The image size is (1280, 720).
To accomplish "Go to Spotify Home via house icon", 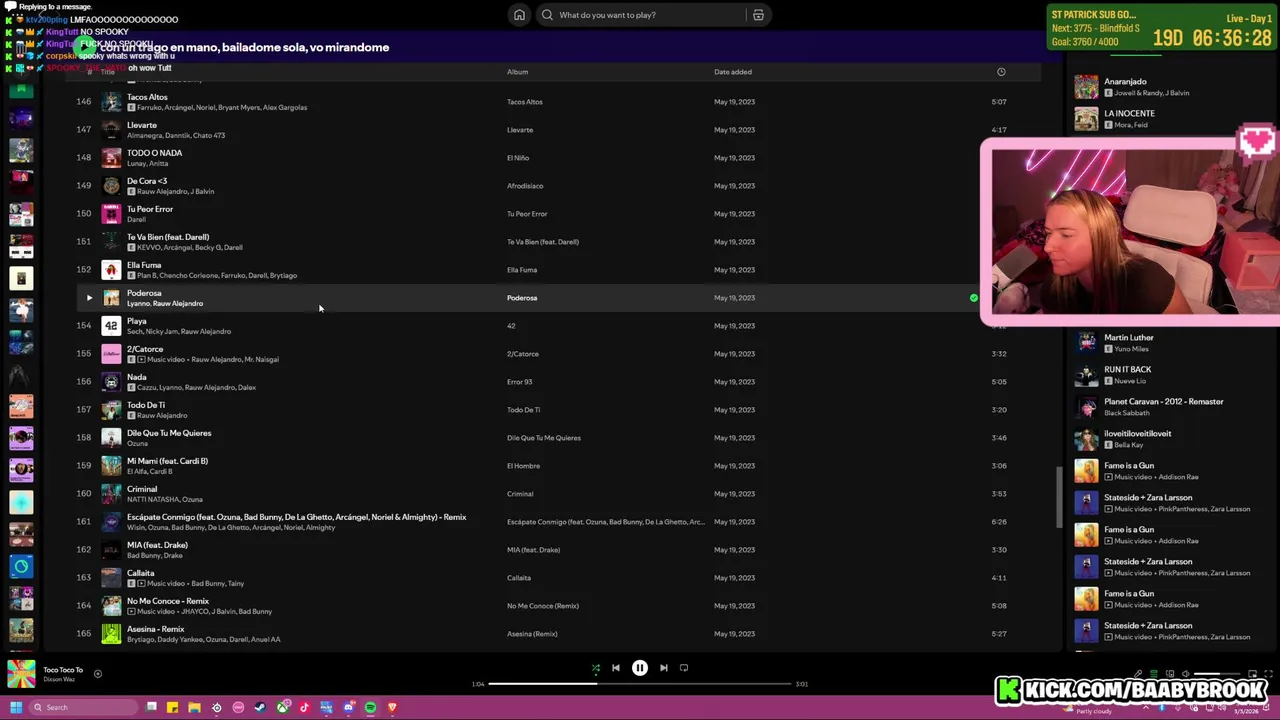I will 519,15.
